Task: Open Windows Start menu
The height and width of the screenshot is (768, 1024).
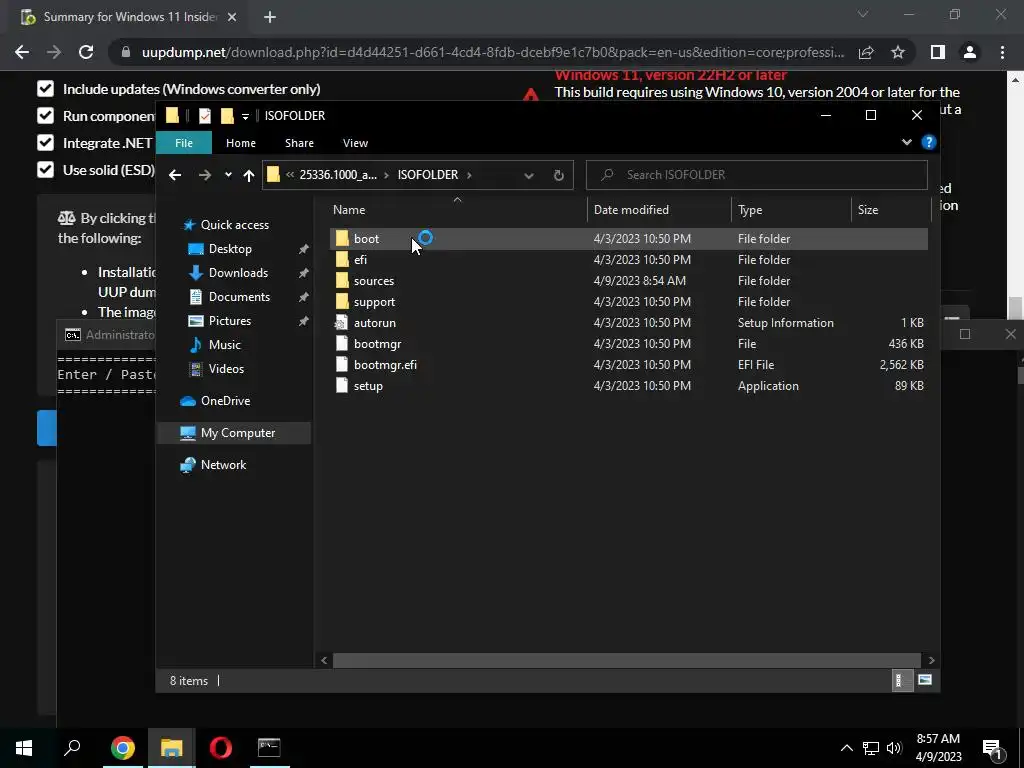Action: tap(24, 748)
